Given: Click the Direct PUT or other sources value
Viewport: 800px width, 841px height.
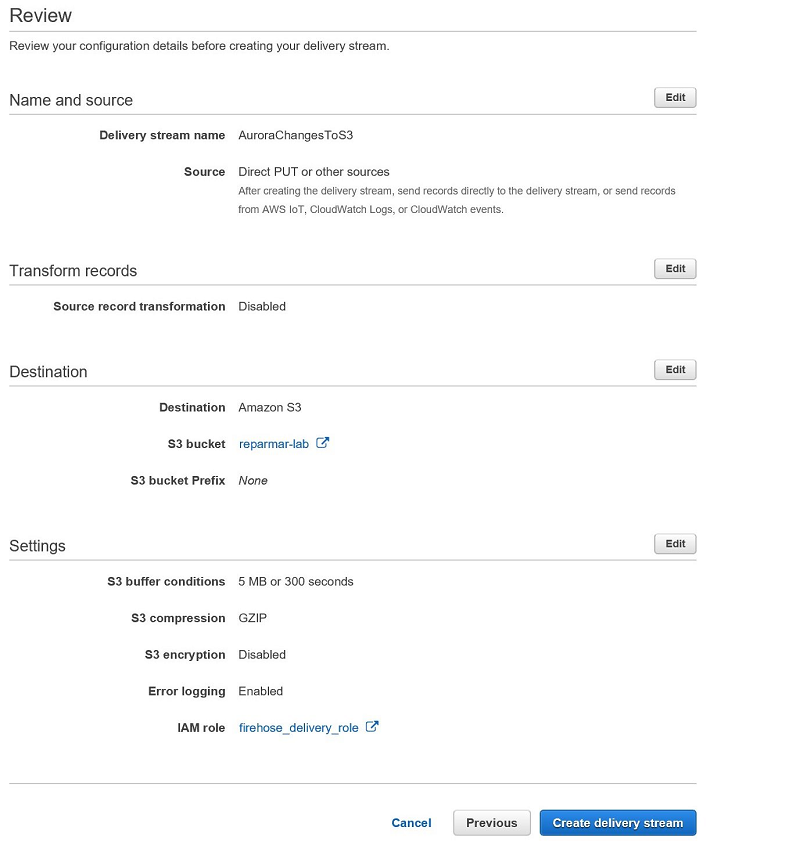Looking at the screenshot, I should [x=314, y=172].
